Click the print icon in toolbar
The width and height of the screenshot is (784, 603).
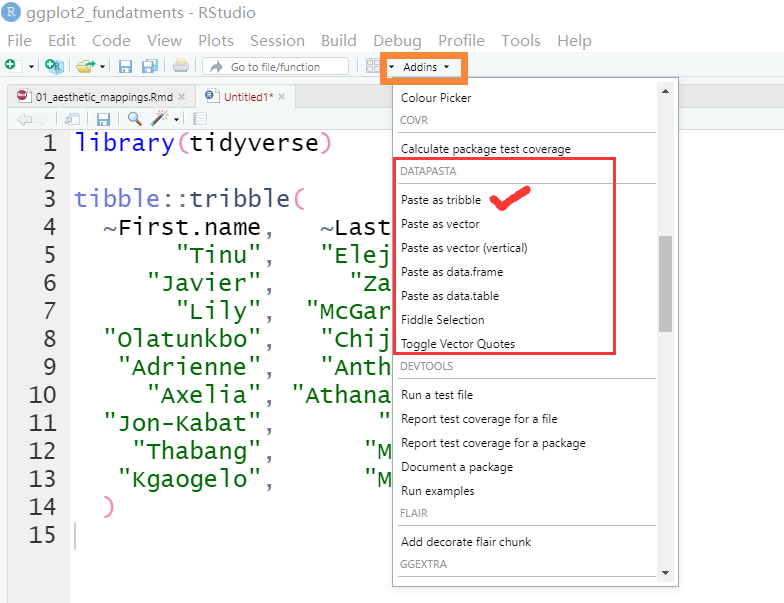tap(180, 66)
